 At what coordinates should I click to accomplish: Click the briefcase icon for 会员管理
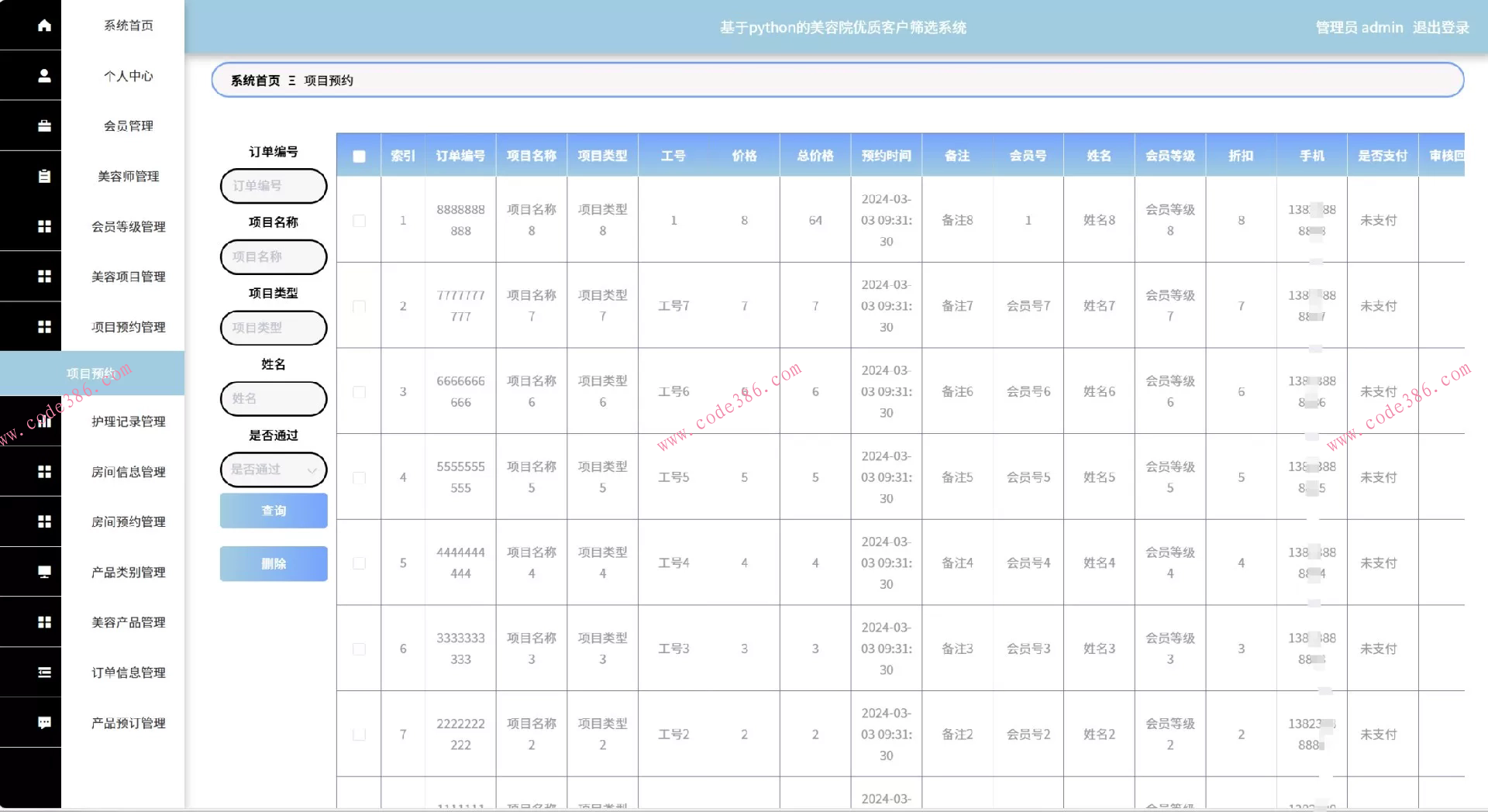click(44, 126)
